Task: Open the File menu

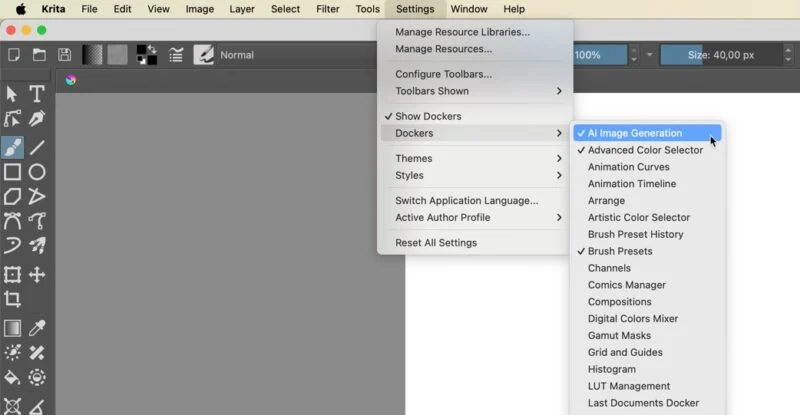Action: tap(89, 9)
